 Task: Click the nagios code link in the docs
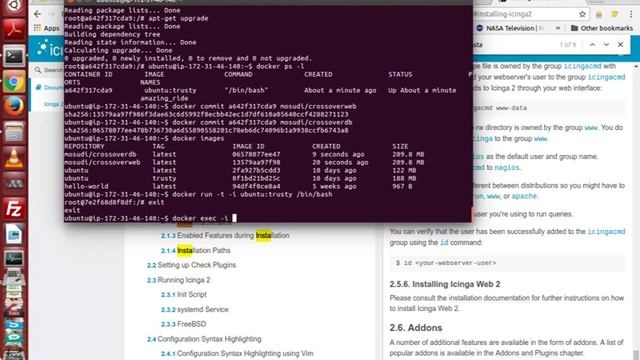coord(507,168)
